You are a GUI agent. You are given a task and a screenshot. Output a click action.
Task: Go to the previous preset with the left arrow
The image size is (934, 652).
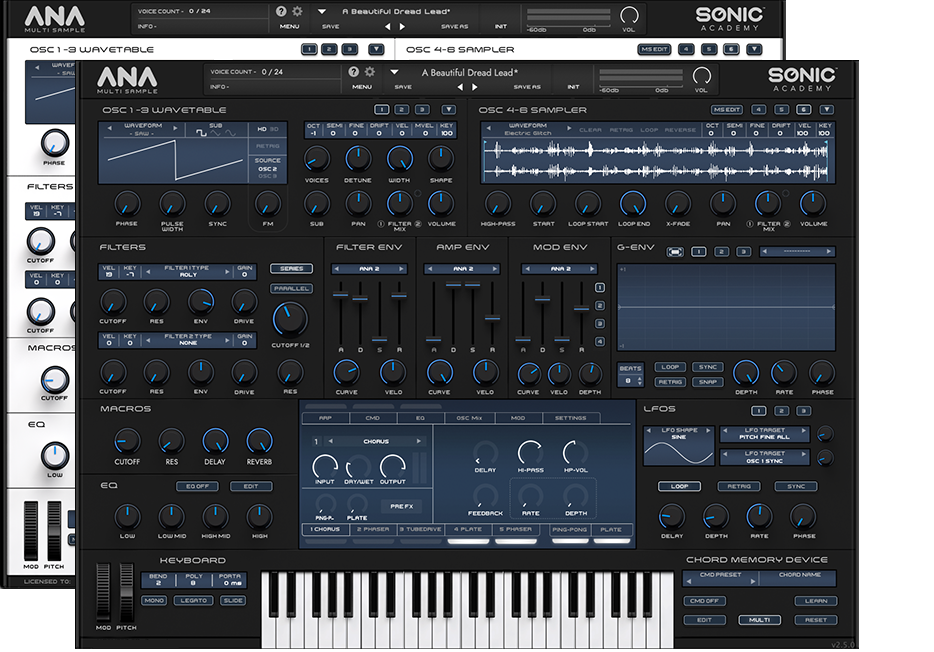pos(461,87)
